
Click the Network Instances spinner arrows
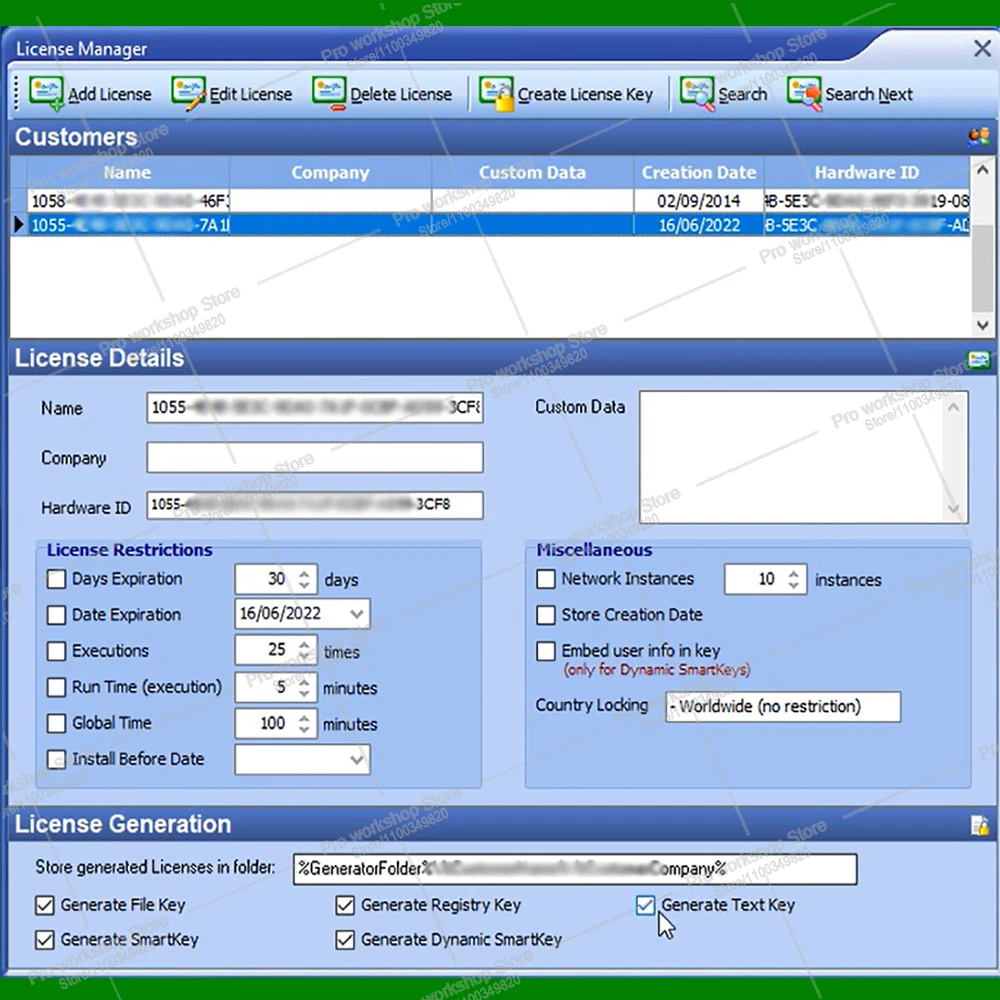[794, 579]
